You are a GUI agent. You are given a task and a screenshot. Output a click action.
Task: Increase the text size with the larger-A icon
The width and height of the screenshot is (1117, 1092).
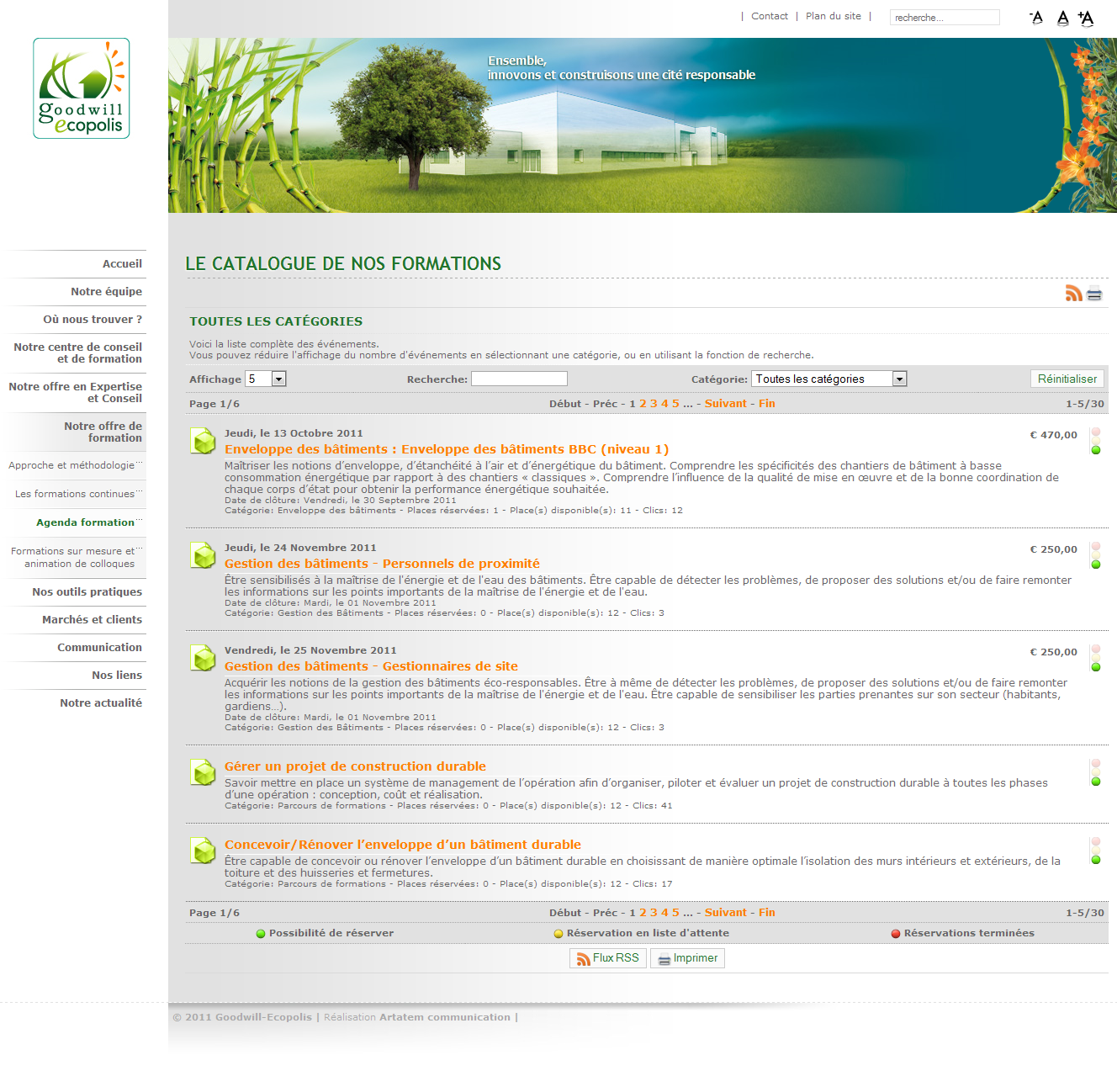(x=1086, y=18)
